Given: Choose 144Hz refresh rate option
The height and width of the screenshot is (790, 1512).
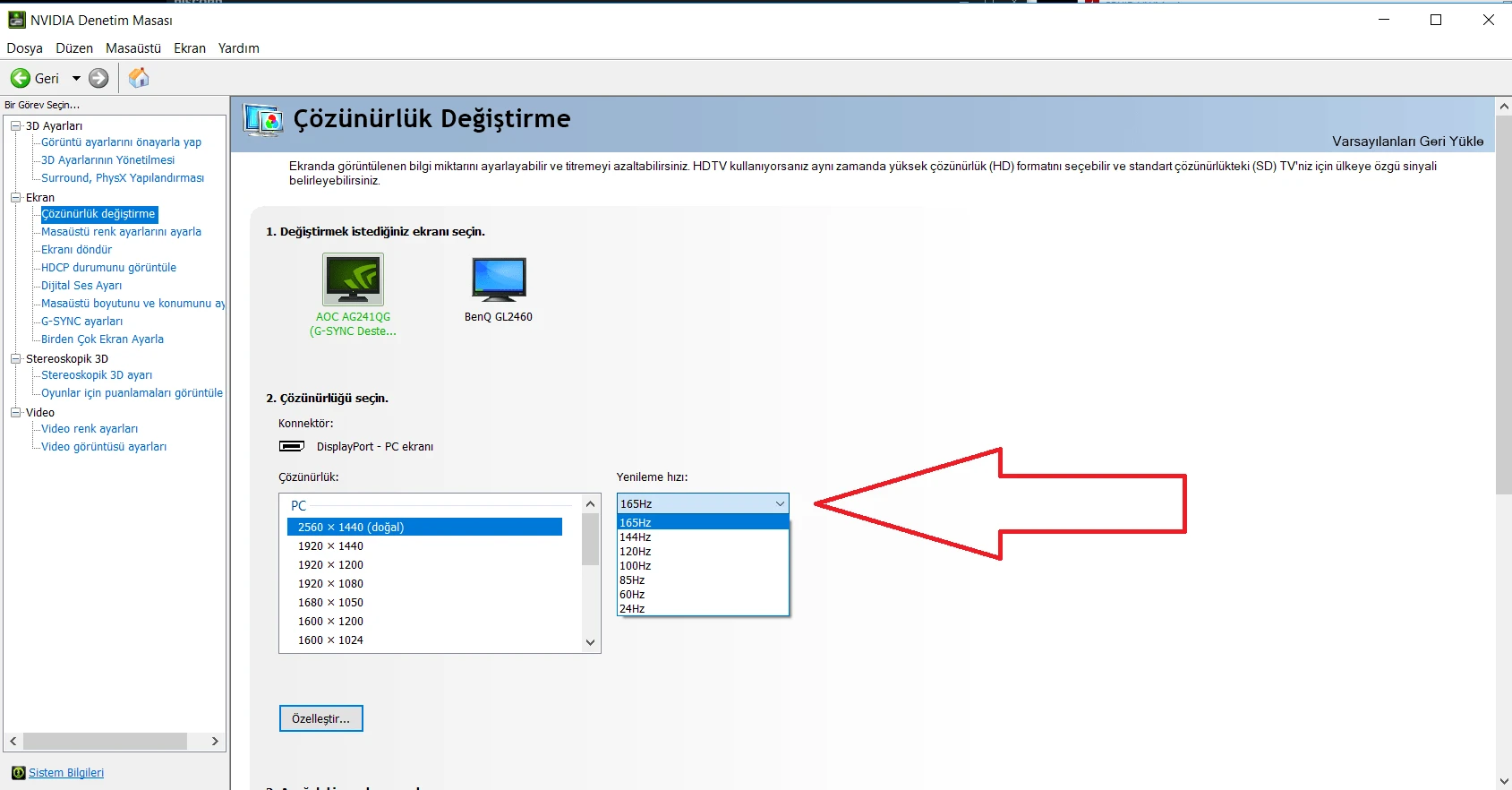Looking at the screenshot, I should 703,537.
